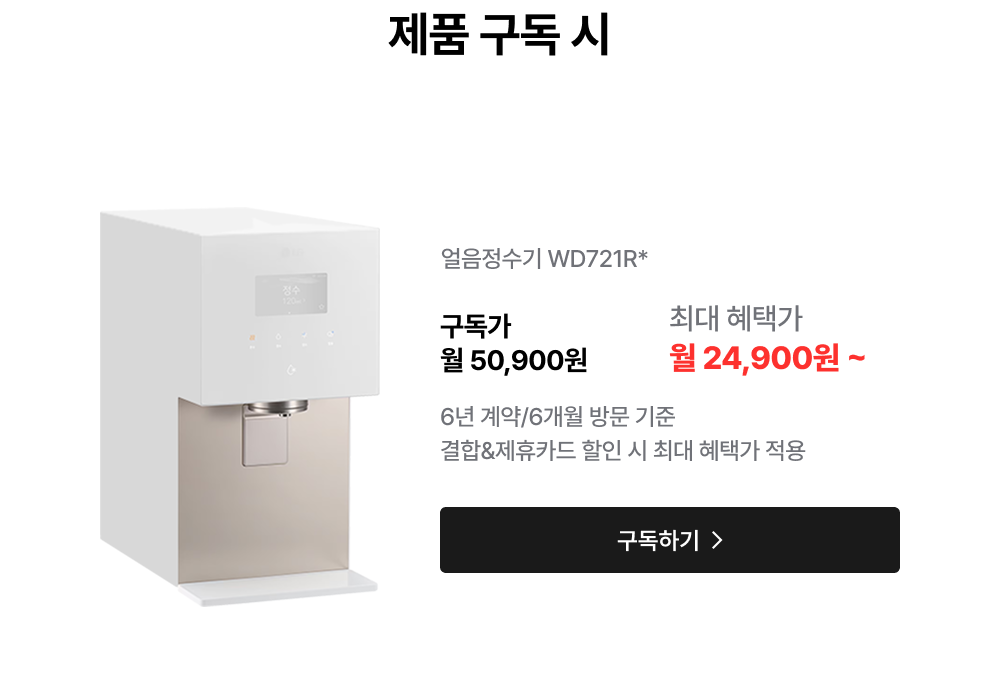This screenshot has height=687, width=1000.
Task: Click the 결합&제휴카드 할인 시 최대 혜택가 적용 line
Action: (623, 450)
